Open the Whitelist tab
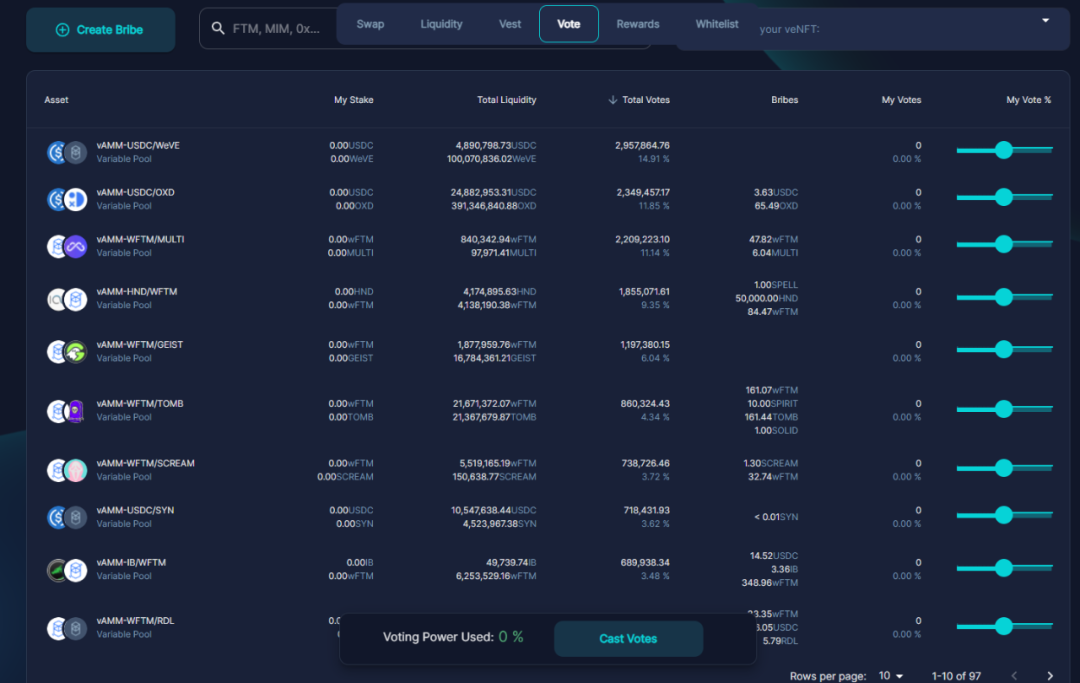Image resolution: width=1080 pixels, height=683 pixels. point(717,24)
